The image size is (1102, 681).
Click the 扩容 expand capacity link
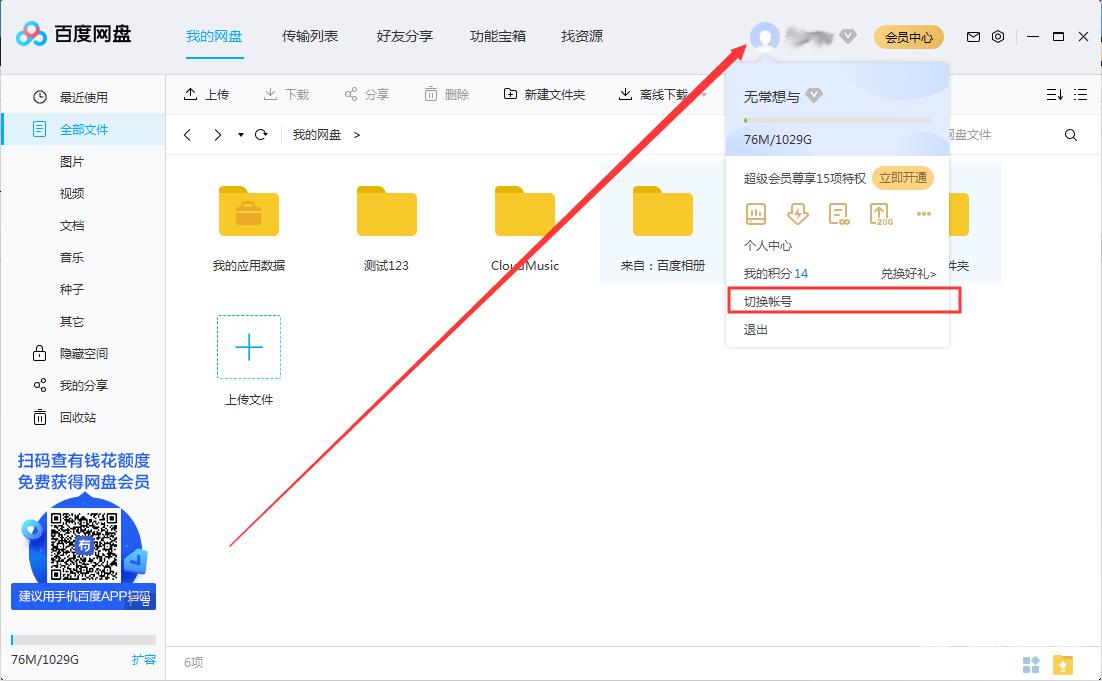coord(145,660)
